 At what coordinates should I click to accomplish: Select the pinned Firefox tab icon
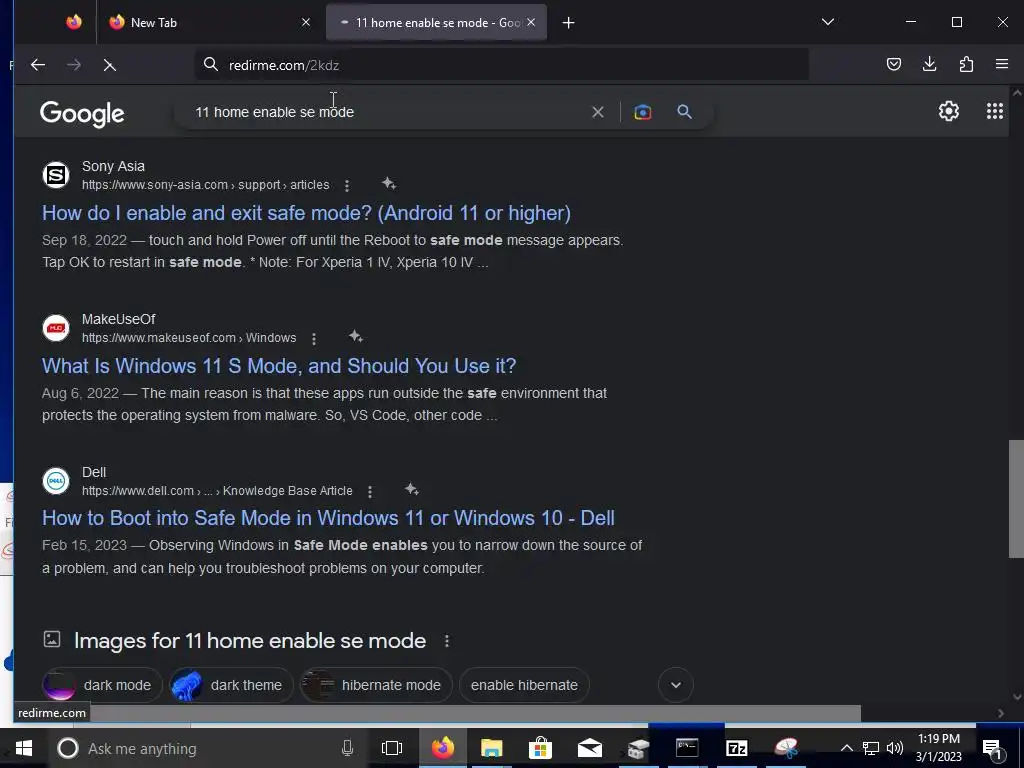(74, 22)
